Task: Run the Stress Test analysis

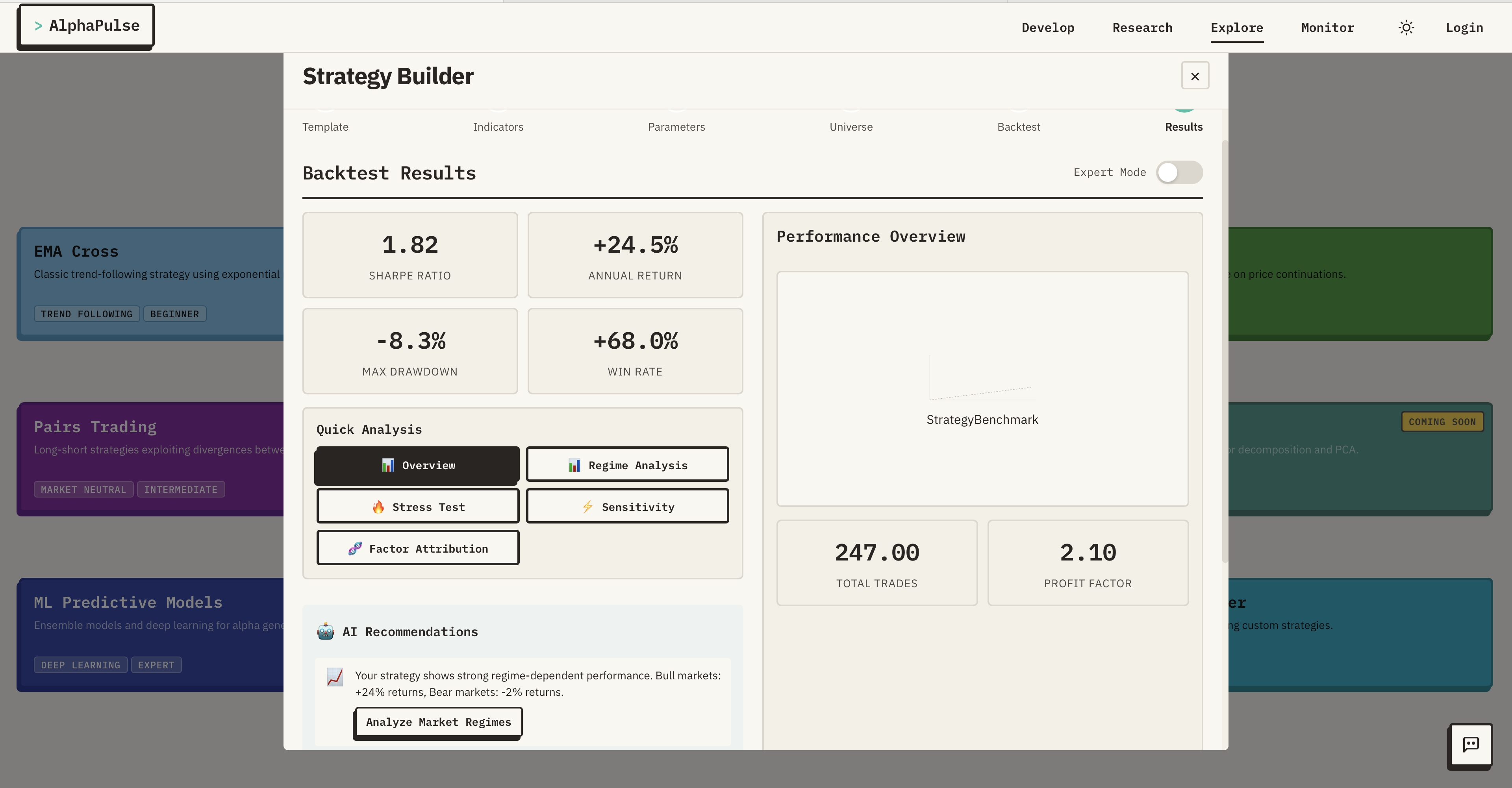Action: 417,506
